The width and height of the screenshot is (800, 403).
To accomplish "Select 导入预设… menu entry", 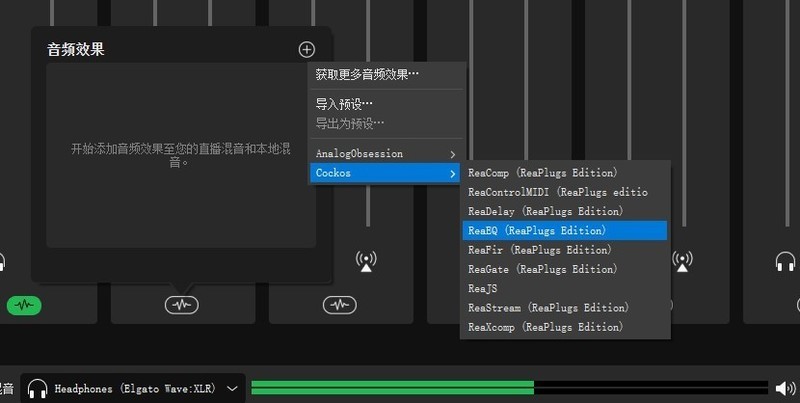I will [386, 104].
